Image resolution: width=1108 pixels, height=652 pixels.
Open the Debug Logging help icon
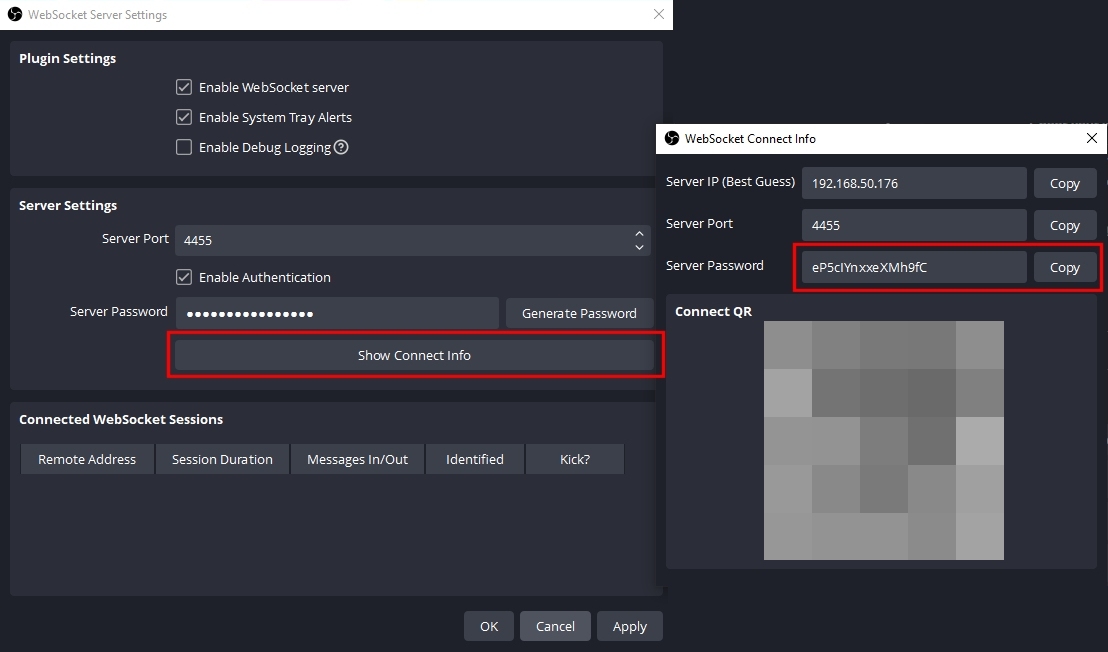[341, 147]
